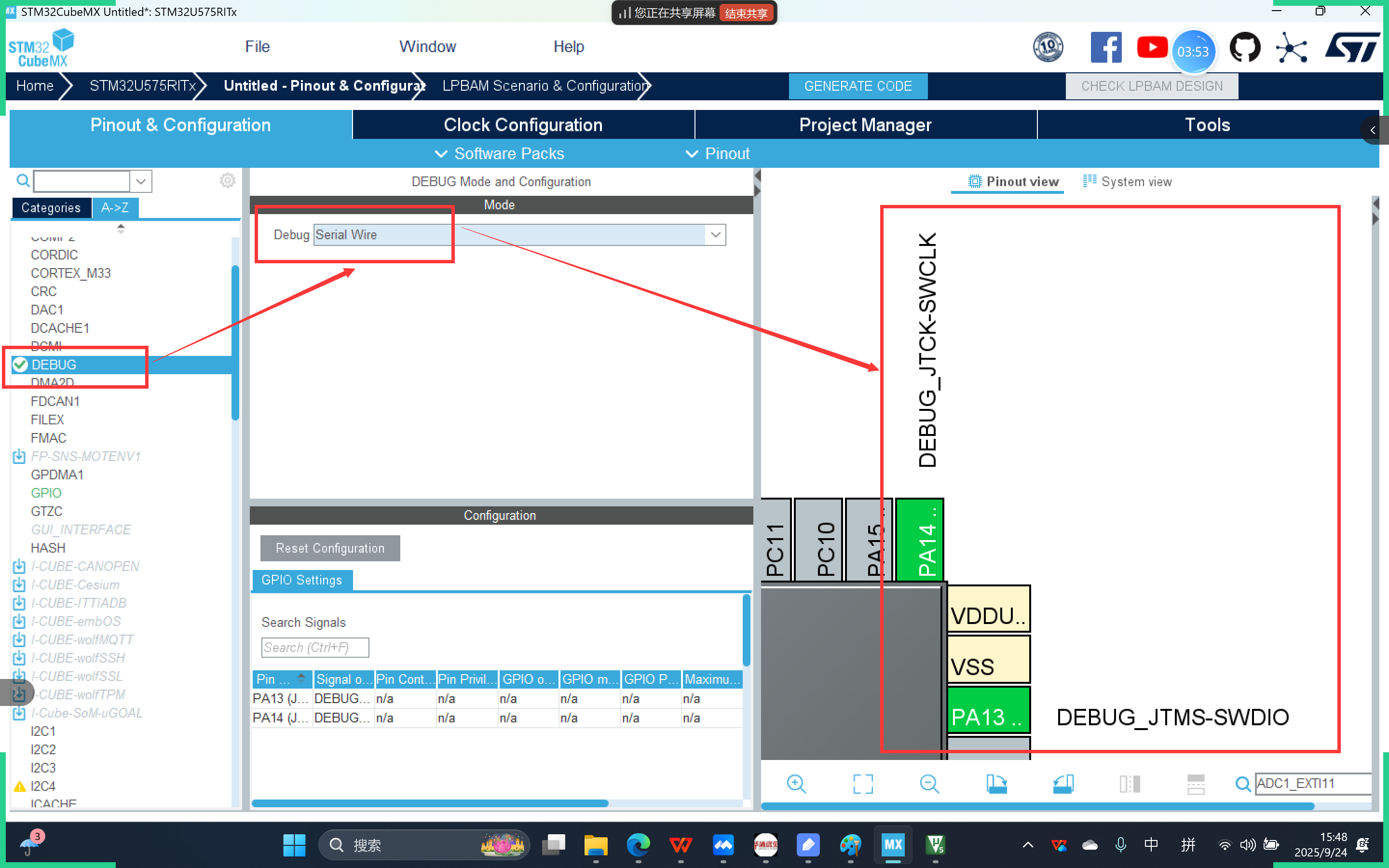Viewport: 1389px width, 868px height.
Task: Expand the Pinout menu
Action: 718,154
